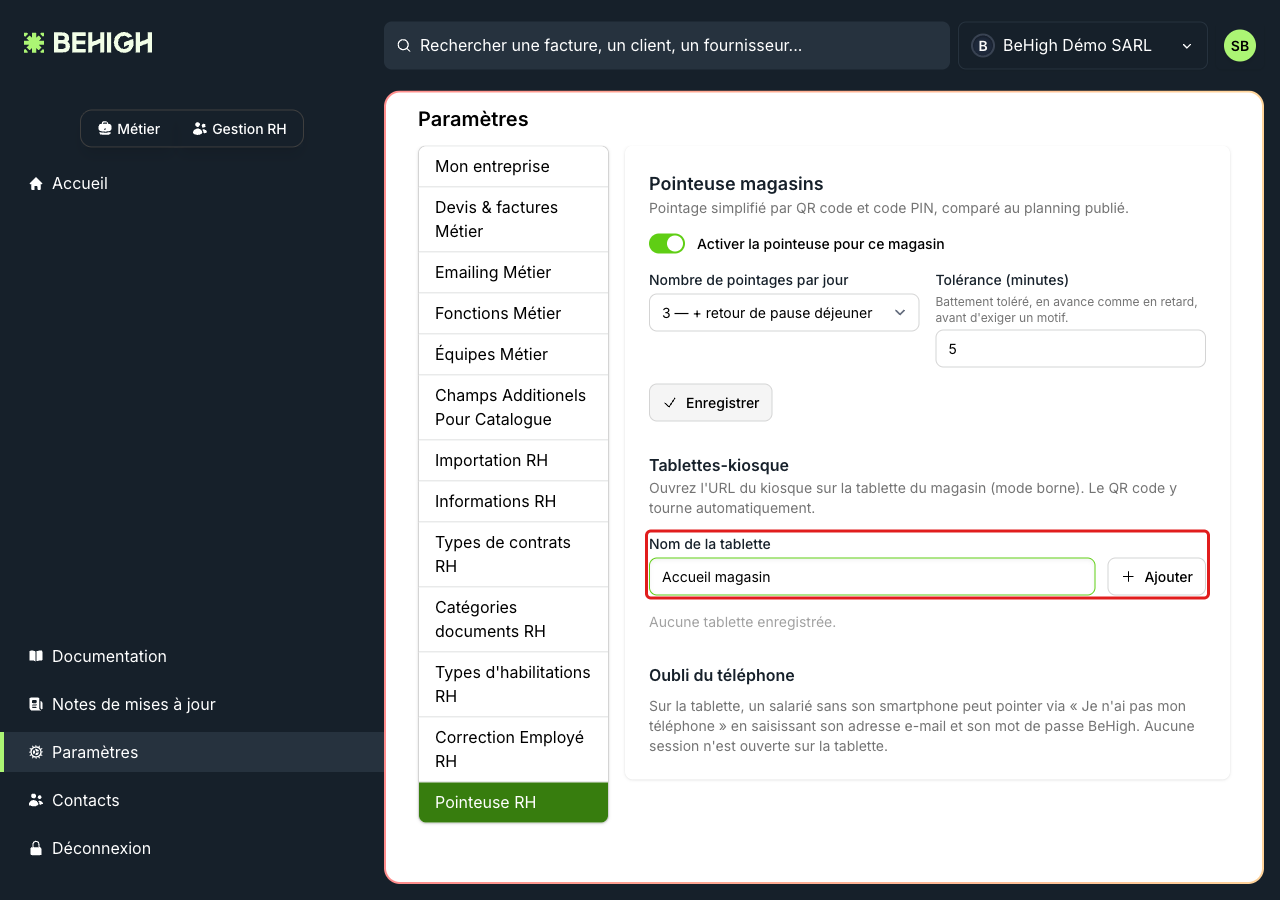Click the Documentation book icon

point(36,656)
